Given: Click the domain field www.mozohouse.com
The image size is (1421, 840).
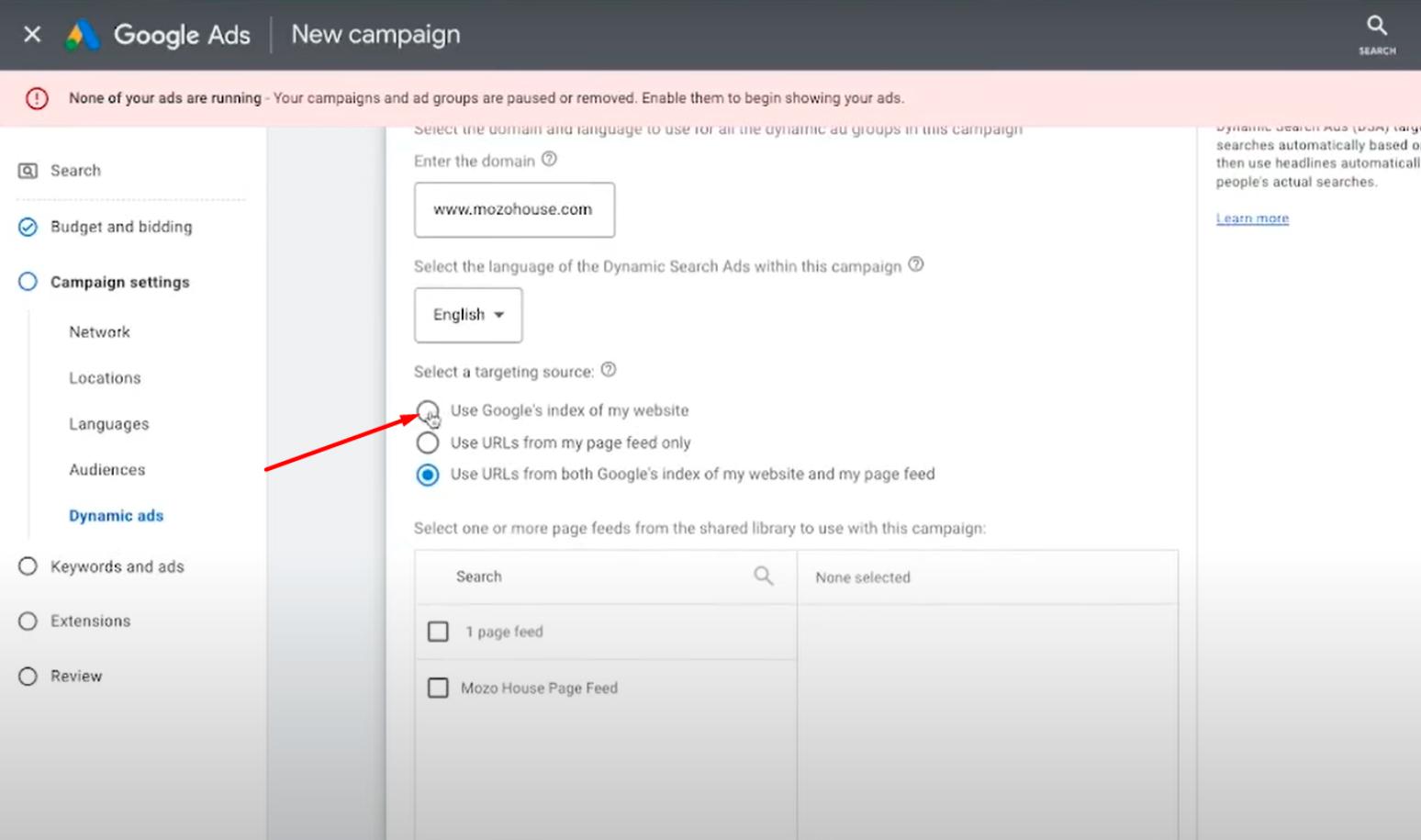Looking at the screenshot, I should (x=514, y=209).
